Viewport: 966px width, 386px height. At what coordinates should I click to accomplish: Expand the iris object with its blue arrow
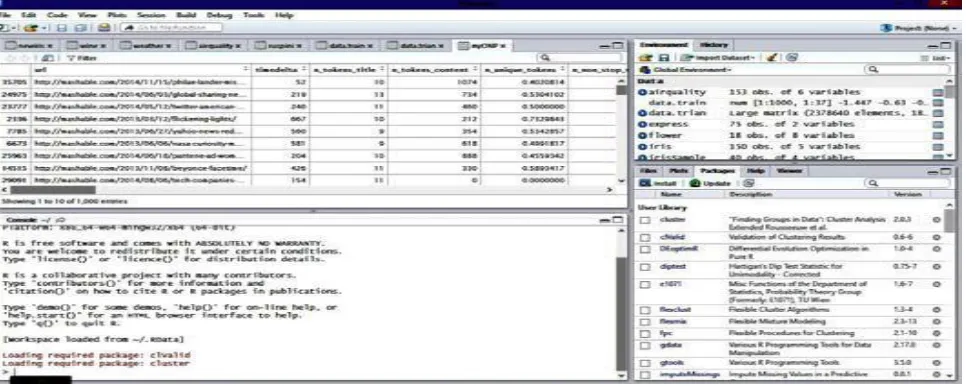coord(642,147)
